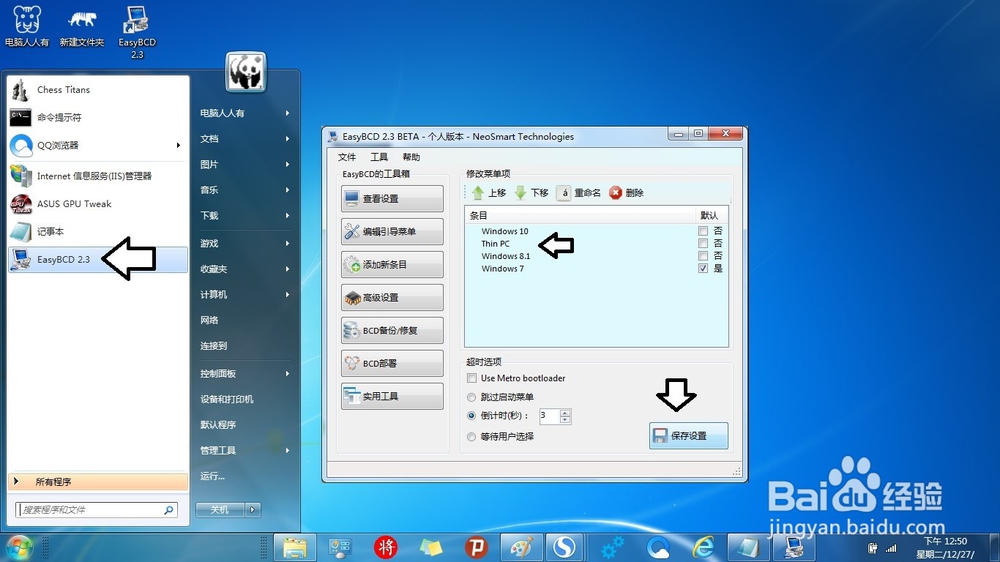Image resolution: width=1000 pixels, height=562 pixels.
Task: Enable Use Metro bootloader checkbox
Action: [x=472, y=378]
